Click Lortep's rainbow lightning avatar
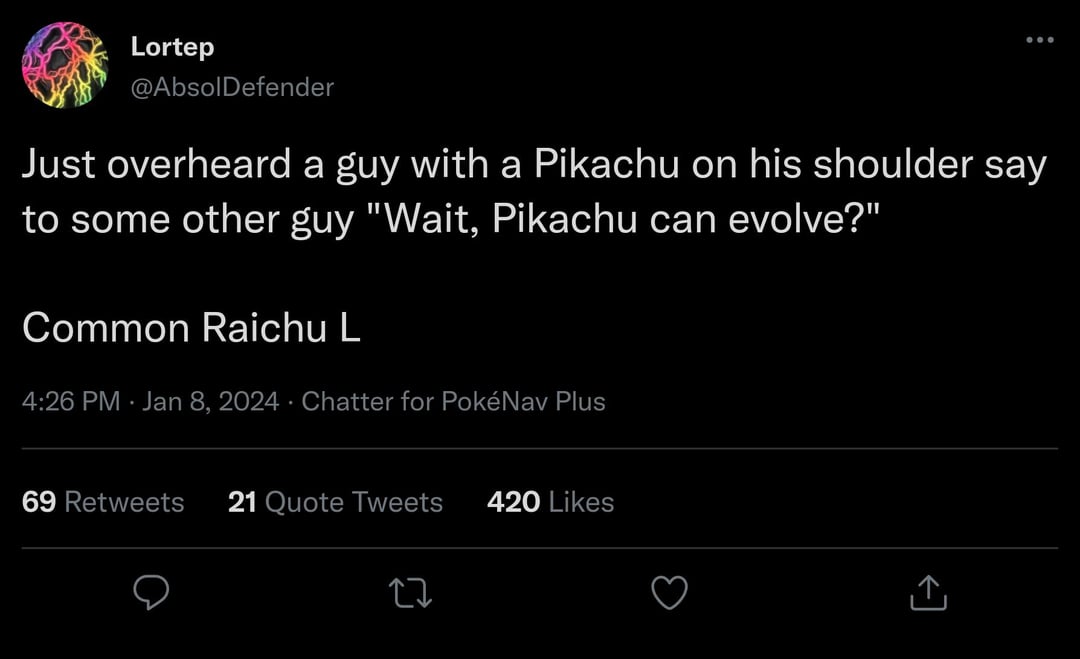 tap(64, 65)
